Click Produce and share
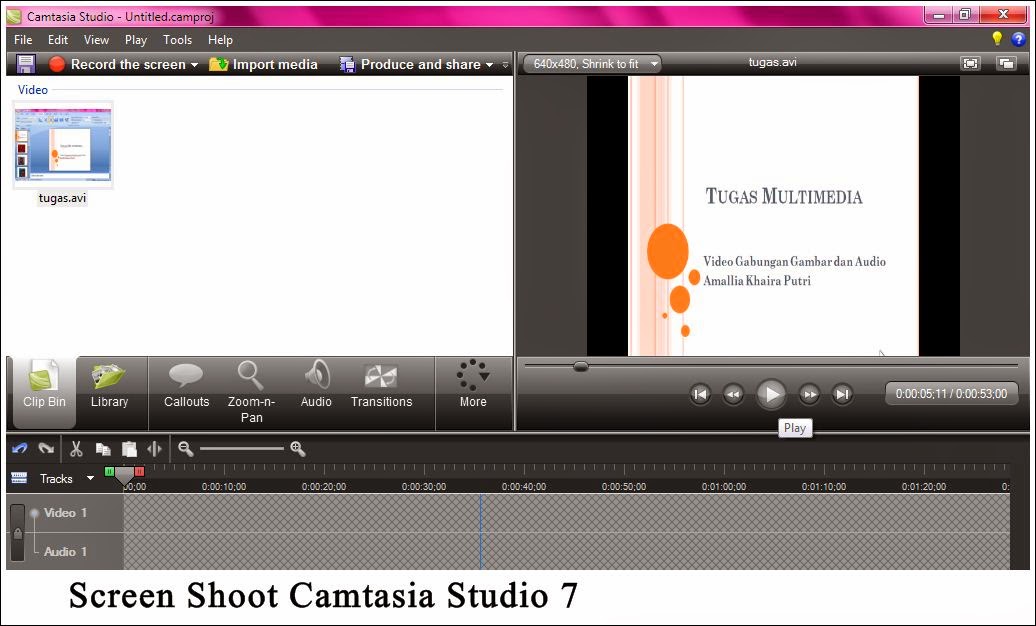The width and height of the screenshot is (1036, 626). (410, 64)
